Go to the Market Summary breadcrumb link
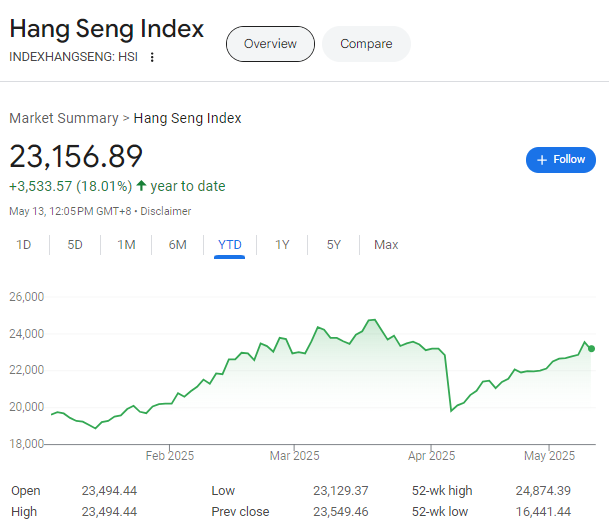 tap(63, 118)
